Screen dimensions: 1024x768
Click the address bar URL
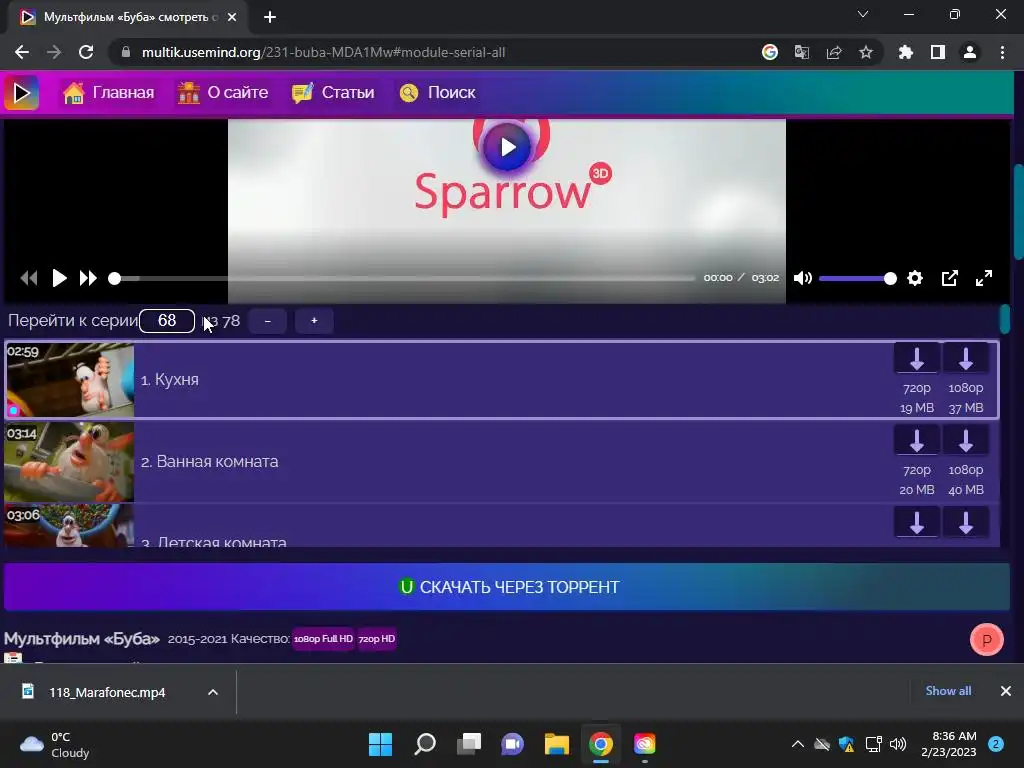point(323,52)
